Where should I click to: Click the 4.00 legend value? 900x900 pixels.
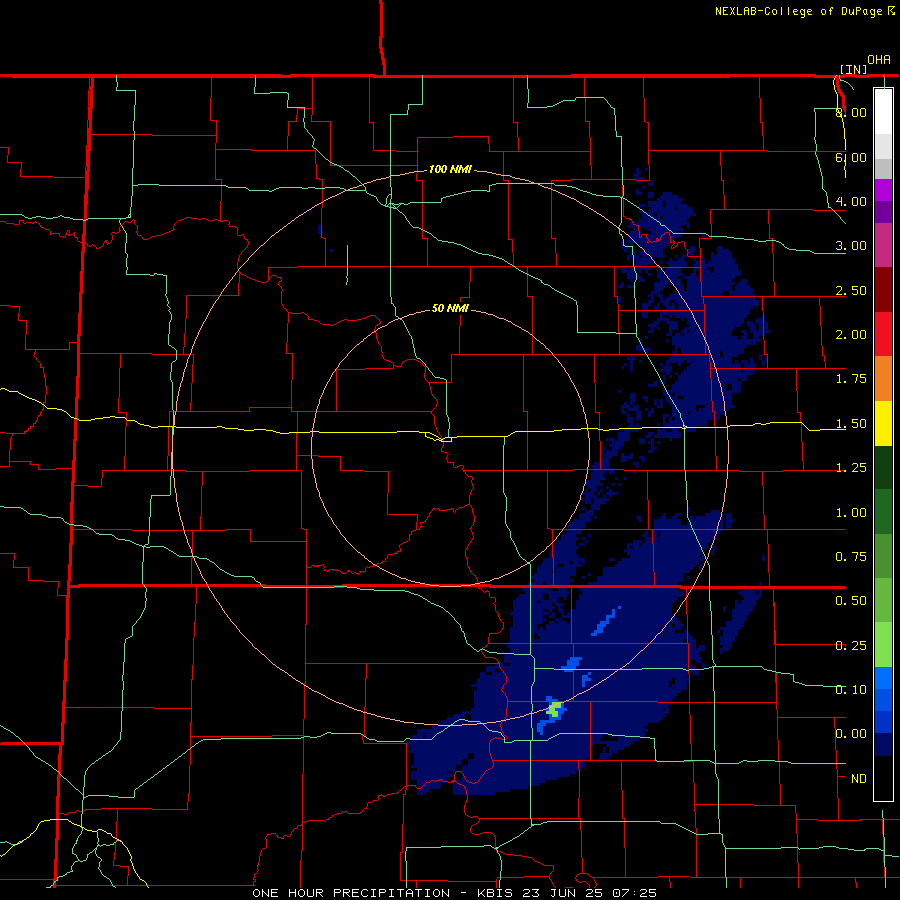(x=851, y=201)
